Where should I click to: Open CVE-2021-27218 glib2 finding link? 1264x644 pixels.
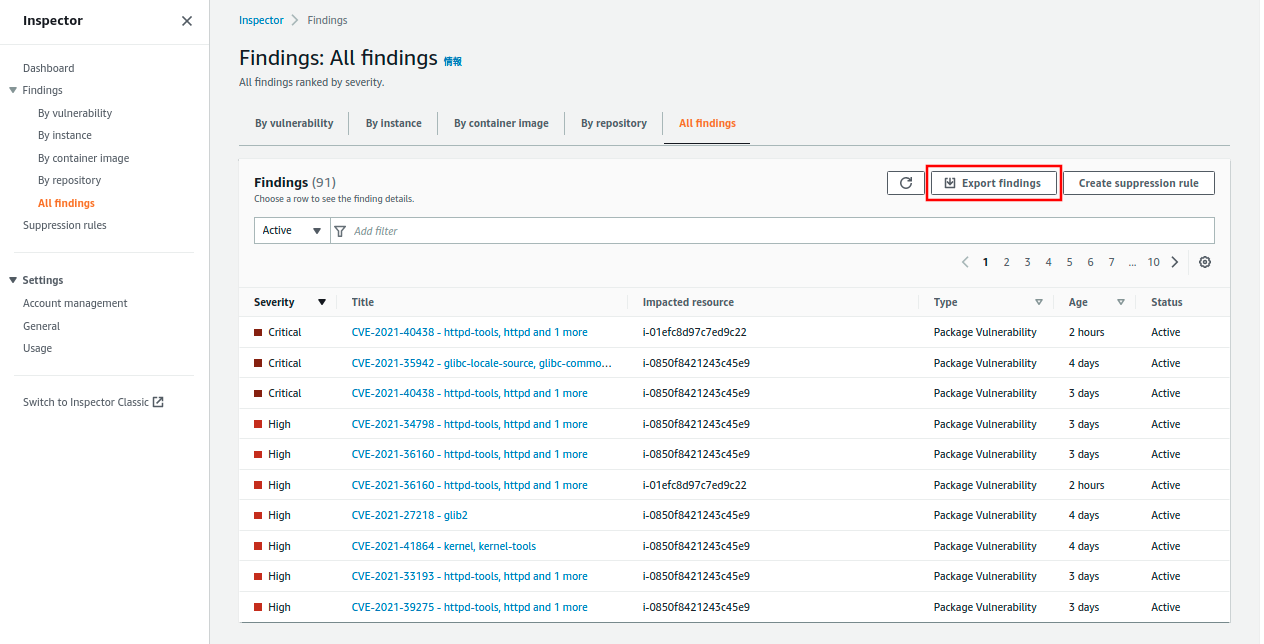click(x=410, y=515)
